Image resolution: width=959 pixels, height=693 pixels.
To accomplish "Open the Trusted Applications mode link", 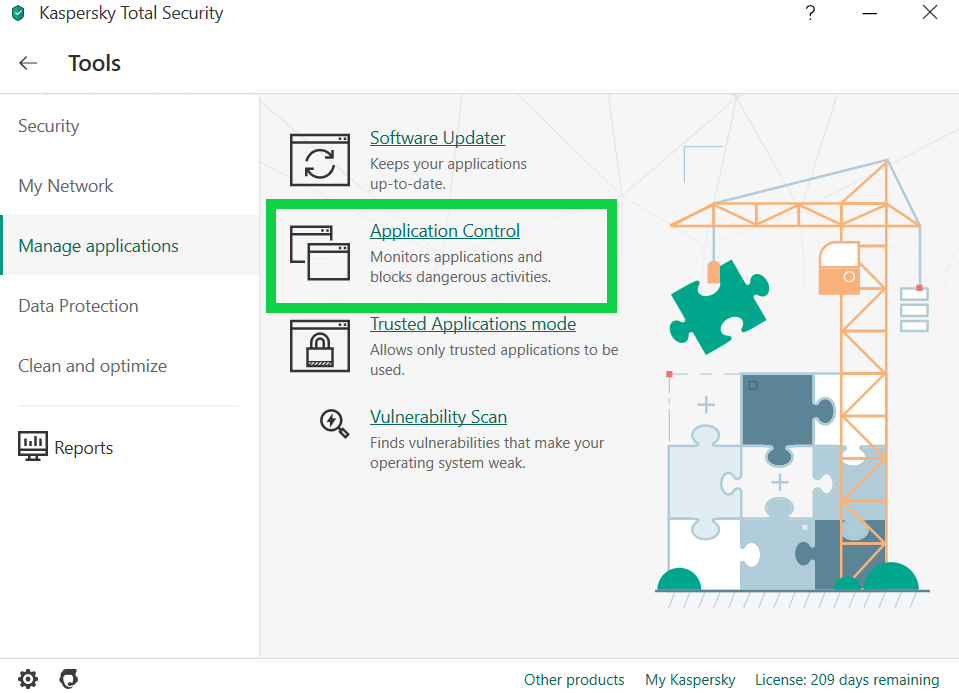I will tap(473, 324).
